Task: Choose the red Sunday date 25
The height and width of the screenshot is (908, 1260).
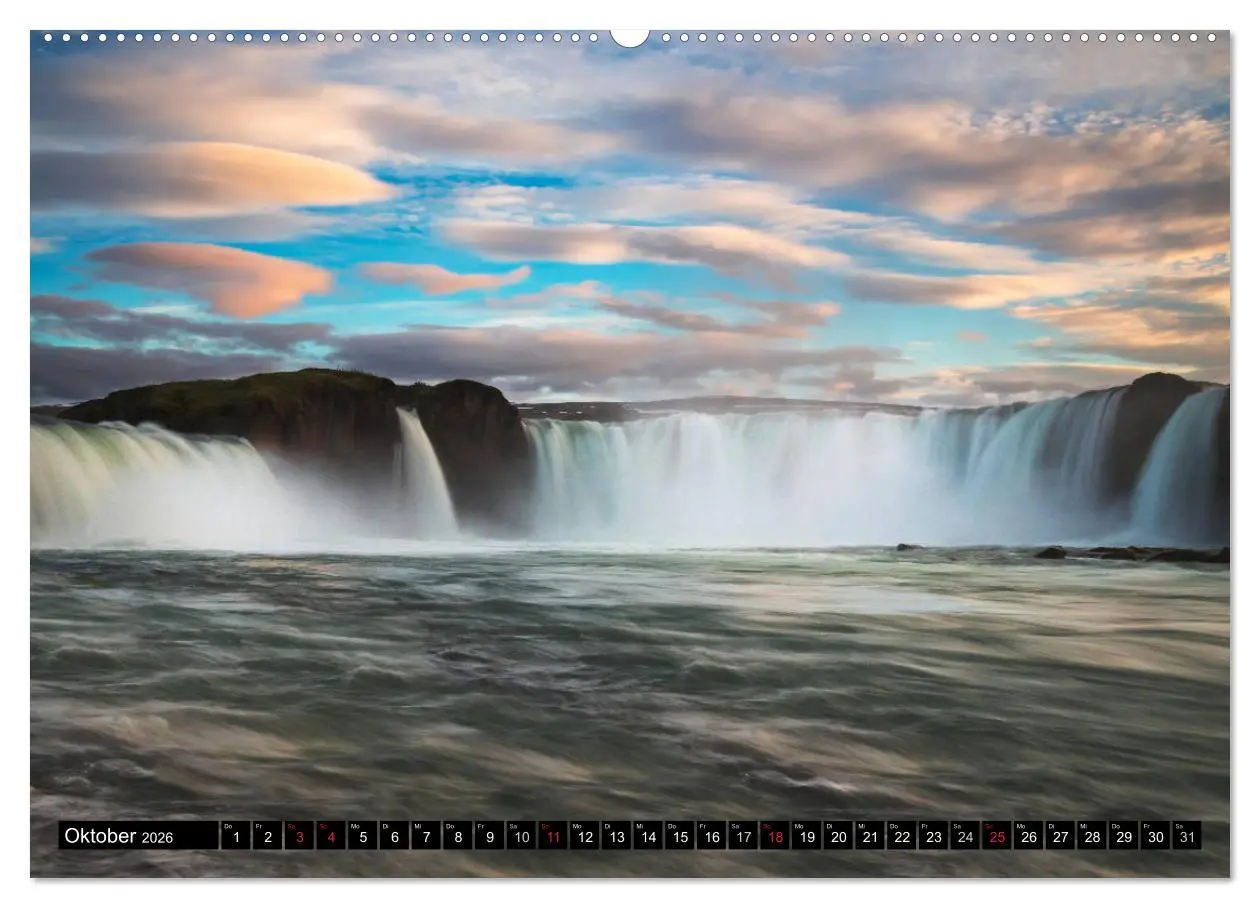Action: tap(997, 836)
